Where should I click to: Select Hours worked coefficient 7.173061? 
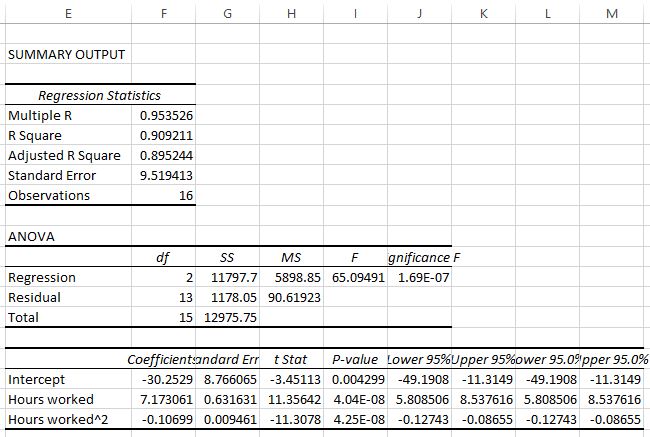pos(166,399)
